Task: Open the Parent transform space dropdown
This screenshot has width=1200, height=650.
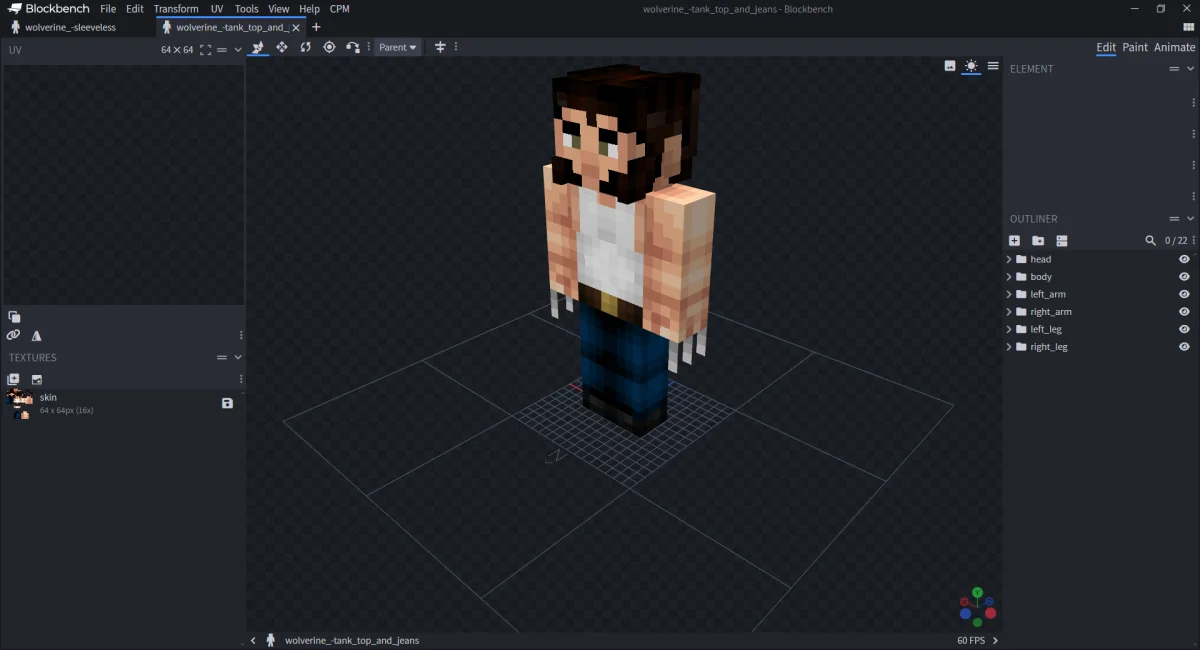Action: [x=397, y=47]
